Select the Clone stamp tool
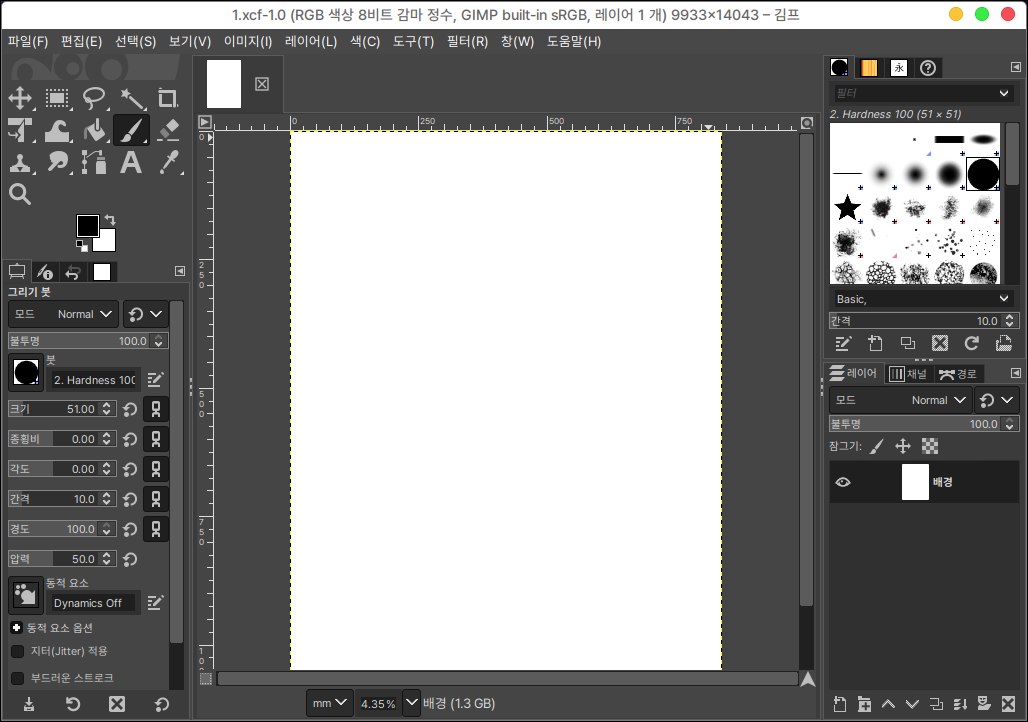1028x722 pixels. 20,162
